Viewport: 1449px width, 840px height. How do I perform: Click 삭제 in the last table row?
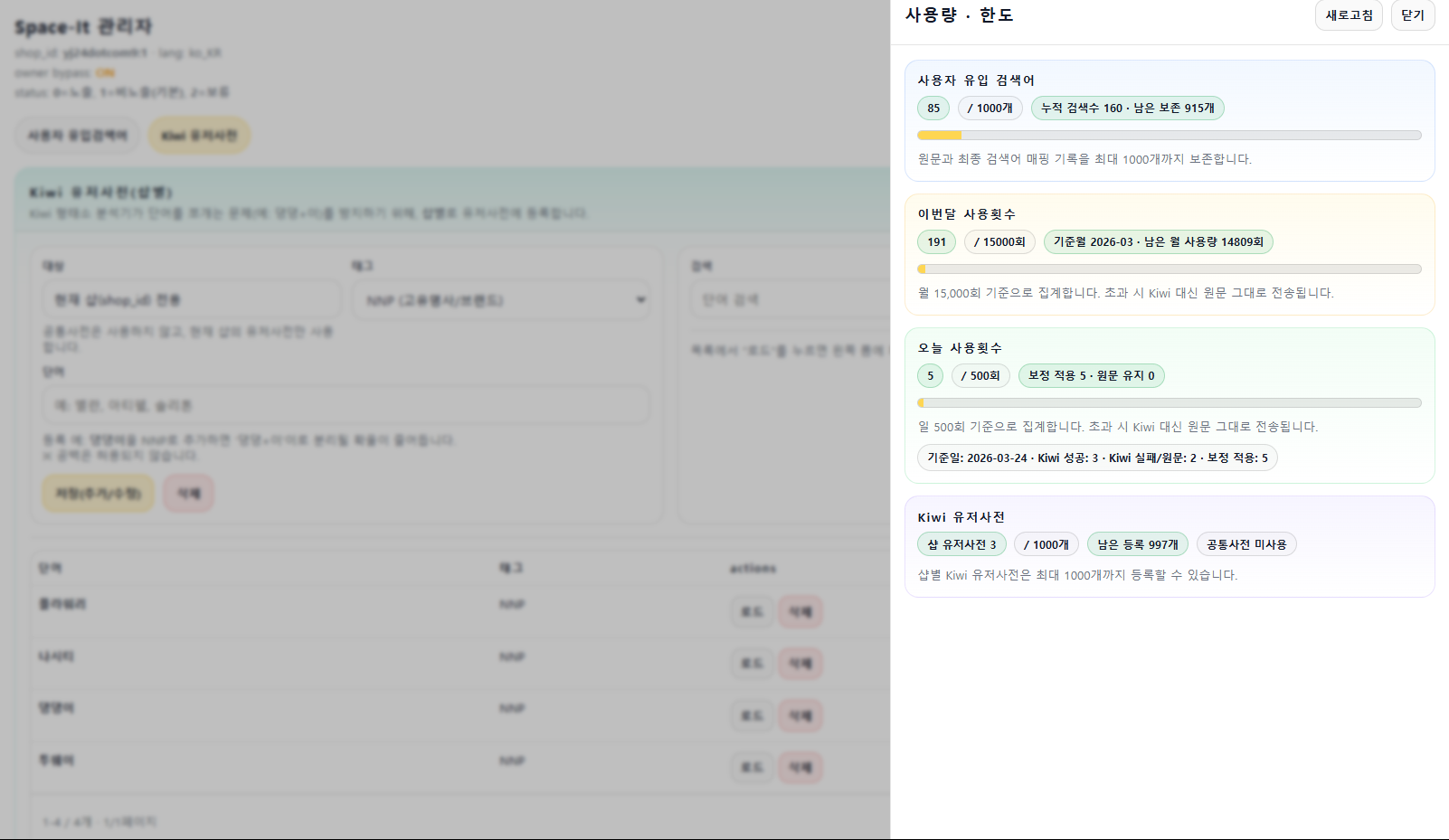(x=800, y=768)
